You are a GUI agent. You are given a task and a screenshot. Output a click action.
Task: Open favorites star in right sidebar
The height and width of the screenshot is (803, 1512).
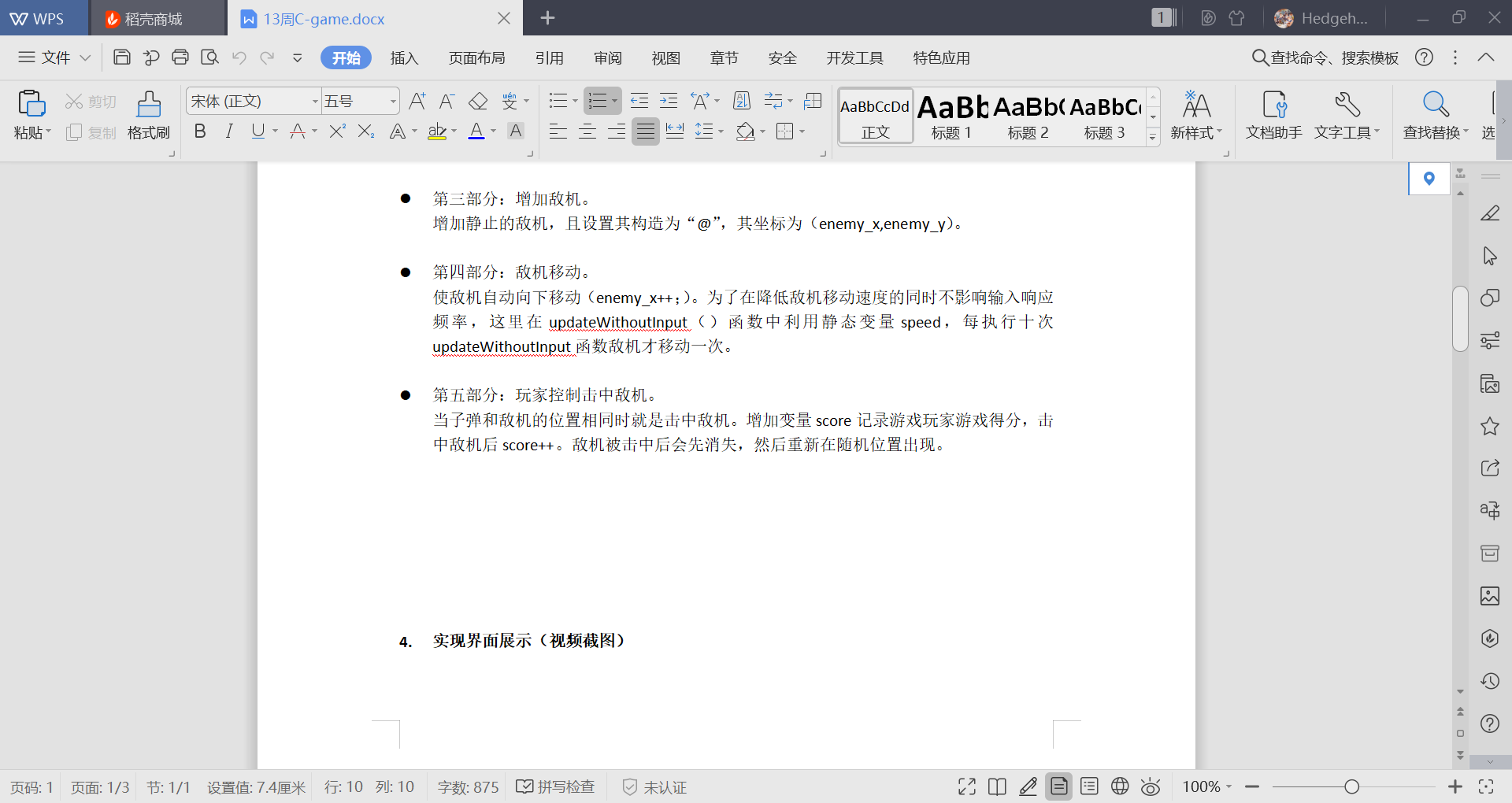tap(1490, 427)
